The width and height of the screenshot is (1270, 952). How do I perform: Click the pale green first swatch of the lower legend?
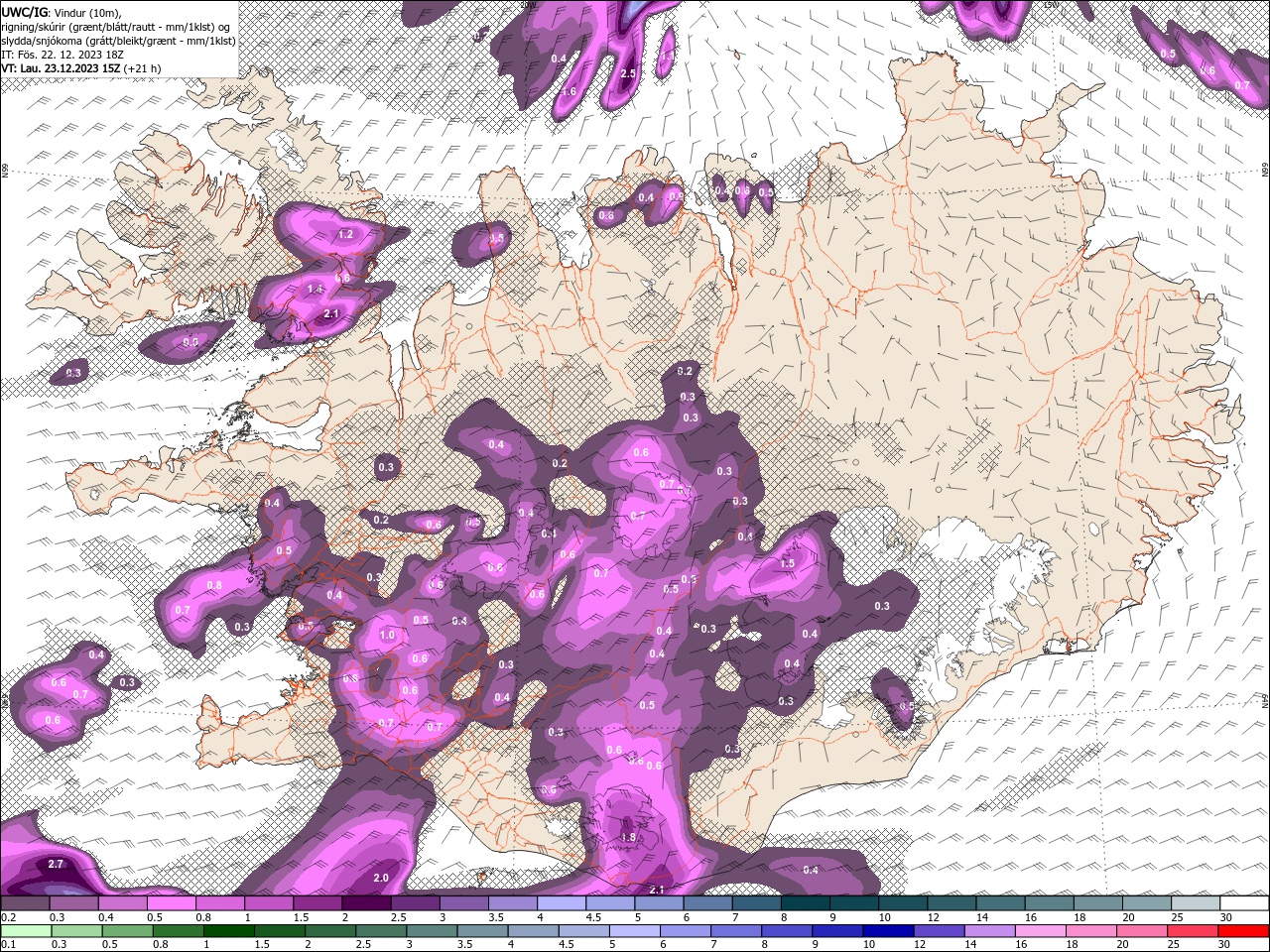[x=26, y=931]
